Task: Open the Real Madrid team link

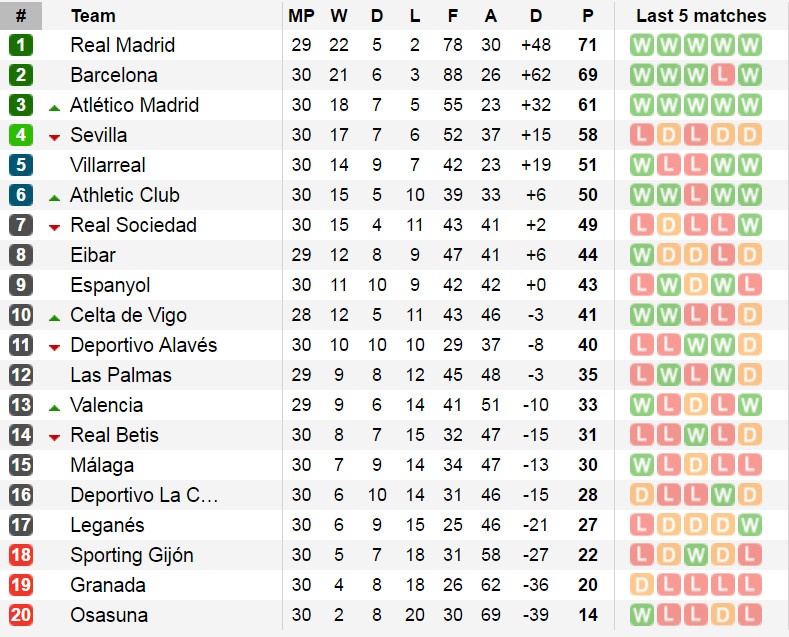Action: pyautogui.click(x=122, y=45)
